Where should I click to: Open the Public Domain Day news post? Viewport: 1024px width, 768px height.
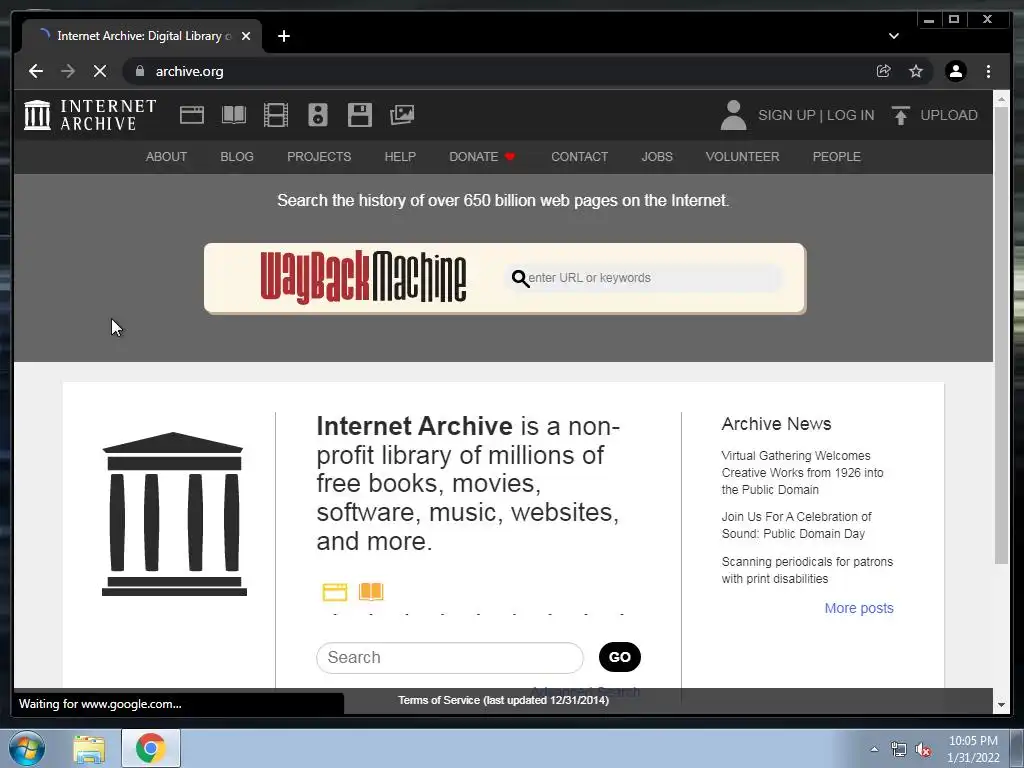pyautogui.click(x=797, y=525)
